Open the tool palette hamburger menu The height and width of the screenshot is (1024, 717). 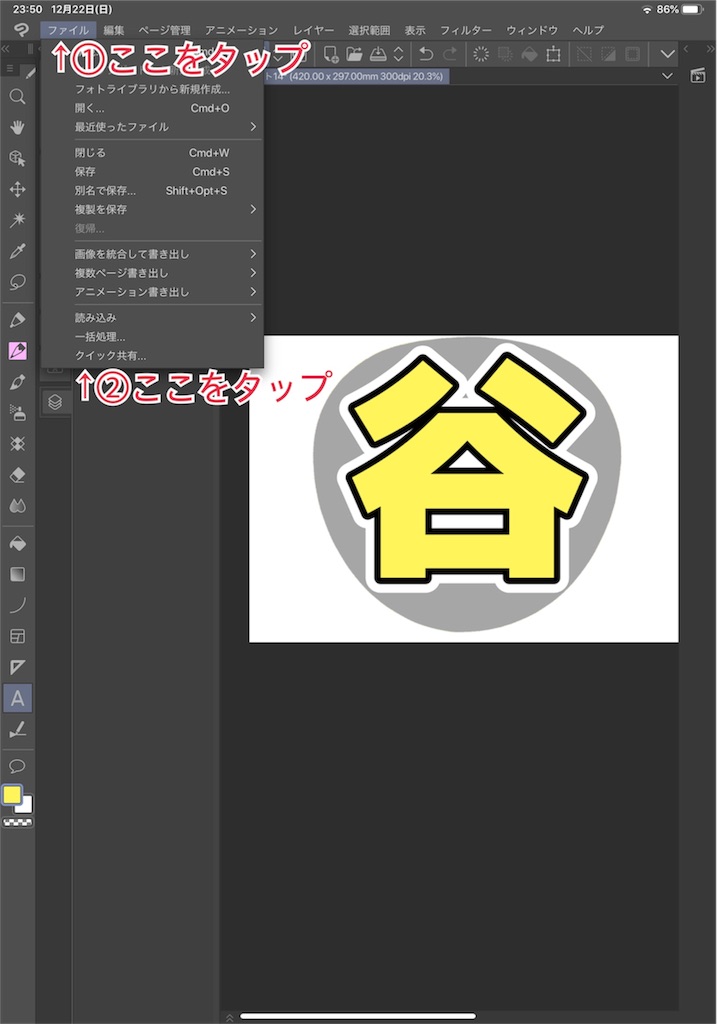pyautogui.click(x=10, y=68)
